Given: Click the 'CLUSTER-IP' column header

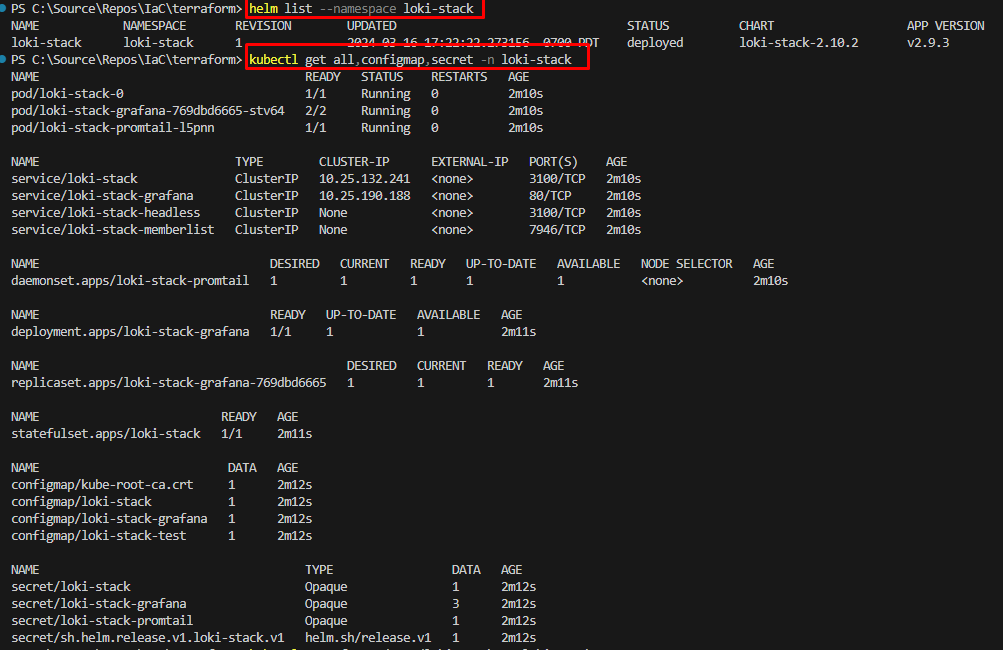Looking at the screenshot, I should [354, 162].
